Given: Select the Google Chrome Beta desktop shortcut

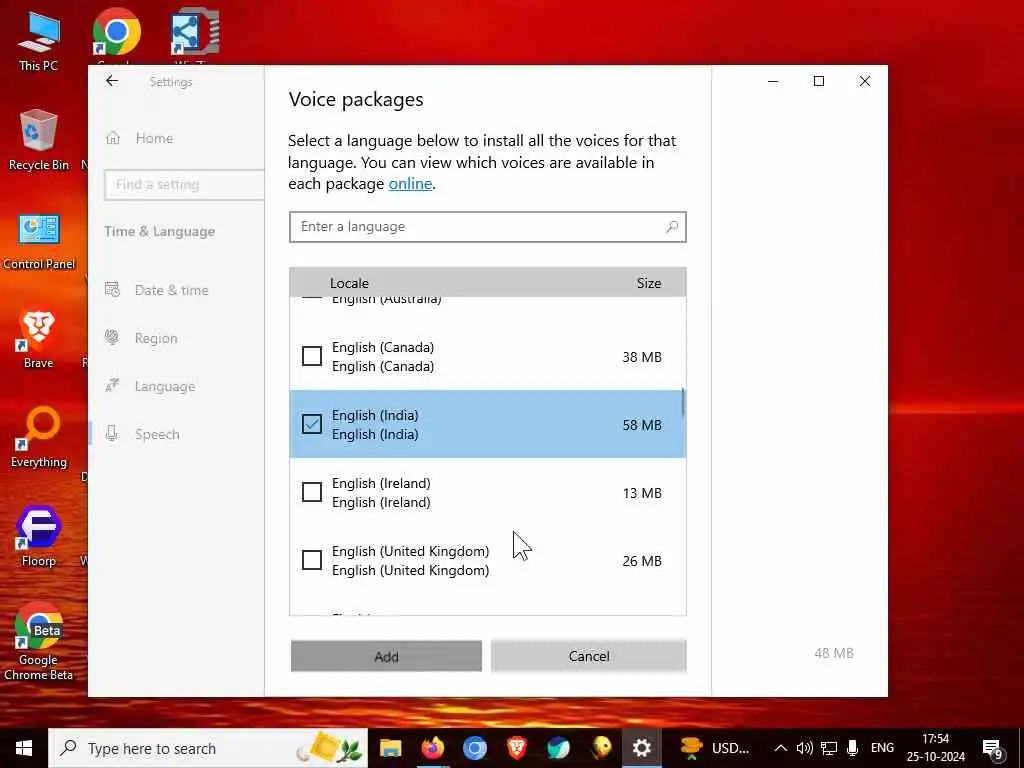Looking at the screenshot, I should coord(39,643).
